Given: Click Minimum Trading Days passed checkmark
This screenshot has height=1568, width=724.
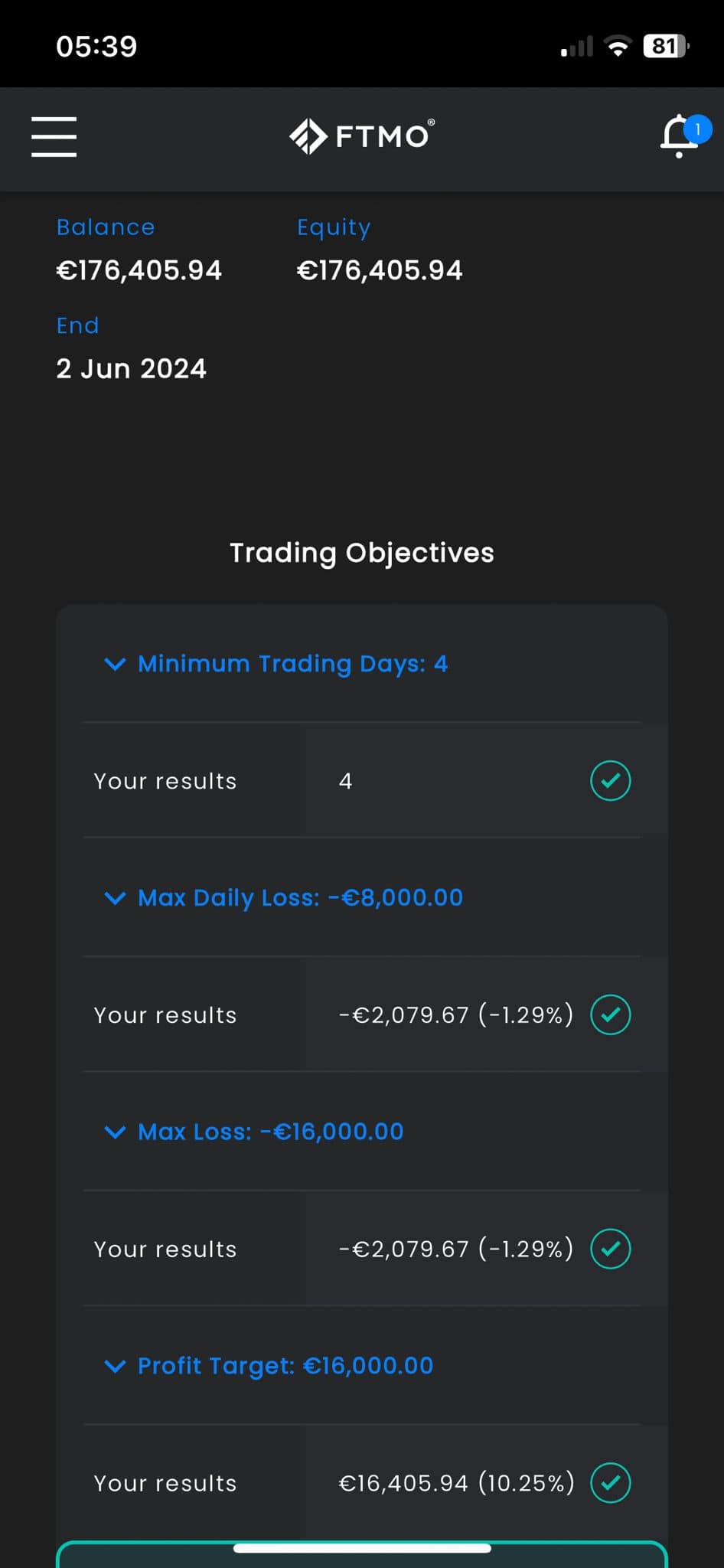Looking at the screenshot, I should point(610,781).
